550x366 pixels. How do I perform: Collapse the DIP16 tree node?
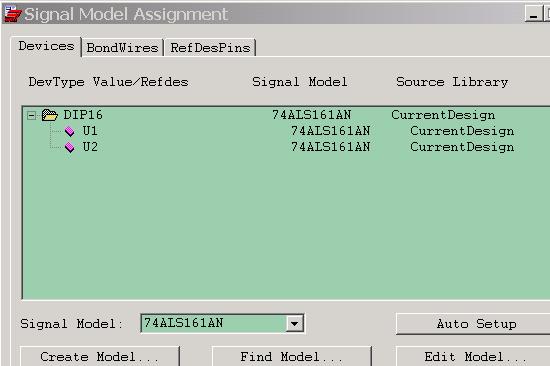[32, 115]
